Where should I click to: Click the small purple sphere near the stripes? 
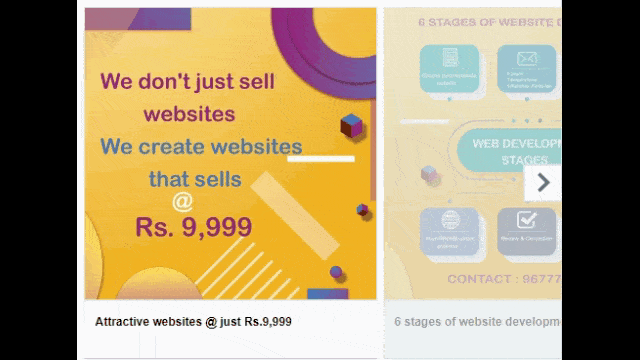336,271
